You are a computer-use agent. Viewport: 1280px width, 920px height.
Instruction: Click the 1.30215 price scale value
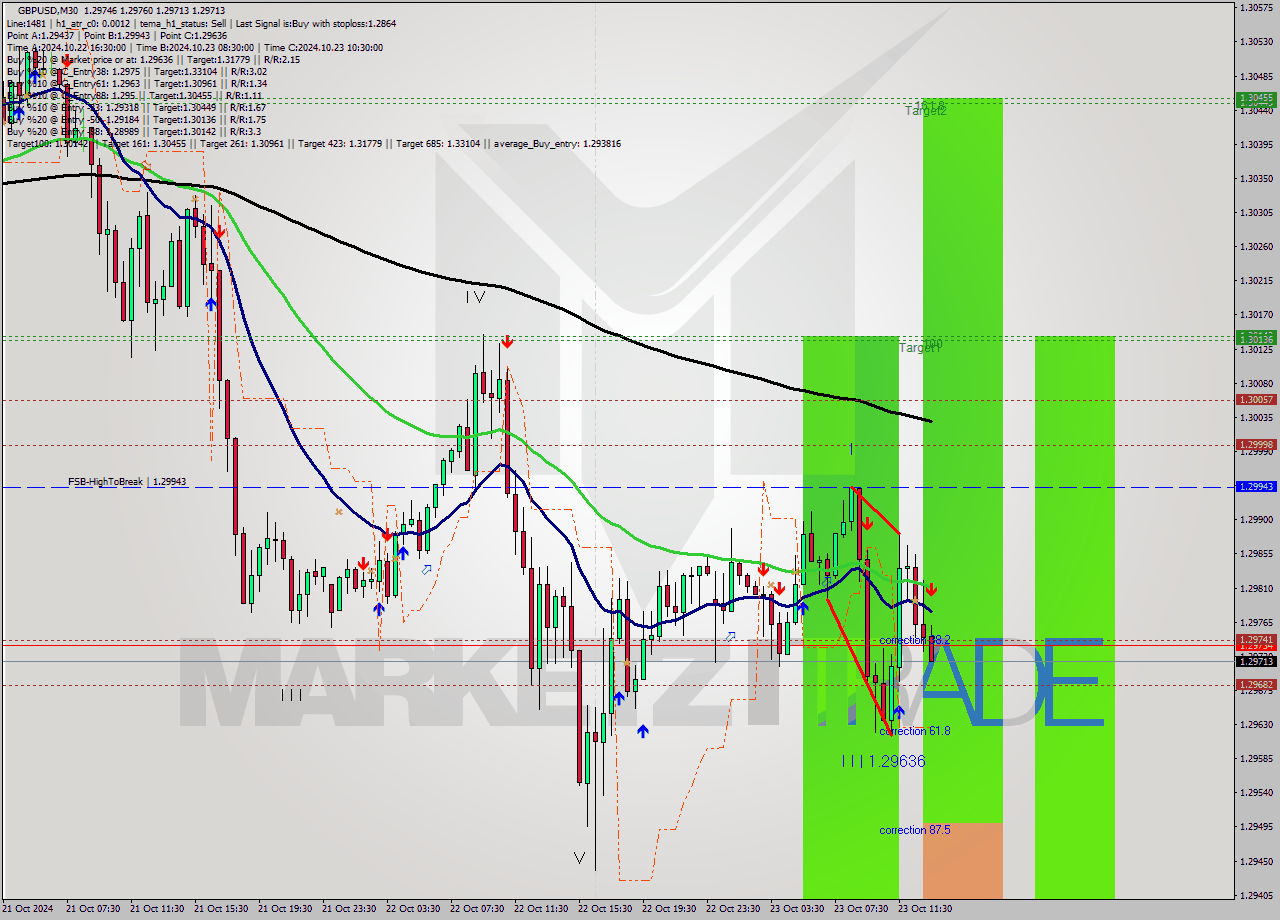(x=1256, y=280)
